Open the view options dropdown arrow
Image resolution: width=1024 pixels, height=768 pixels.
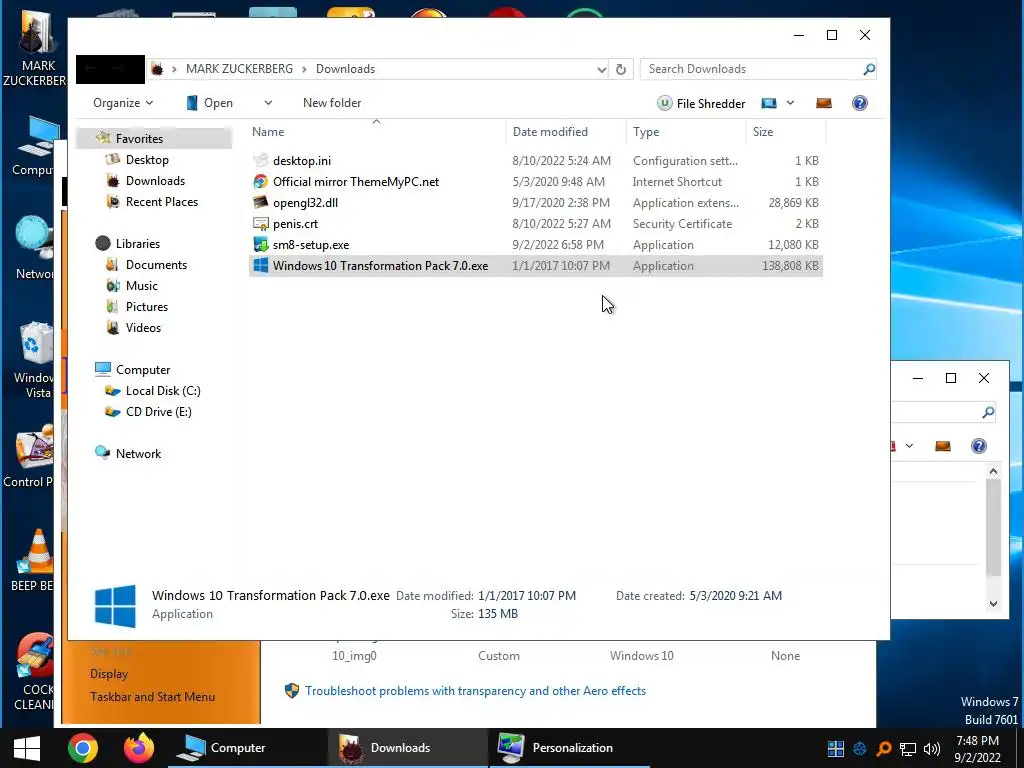click(x=790, y=103)
